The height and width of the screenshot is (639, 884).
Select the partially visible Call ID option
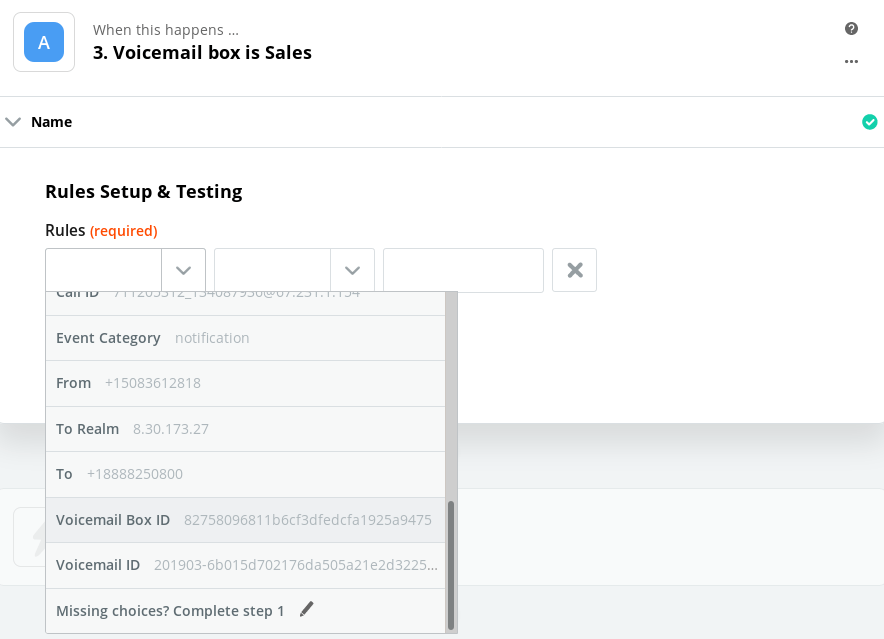point(245,303)
